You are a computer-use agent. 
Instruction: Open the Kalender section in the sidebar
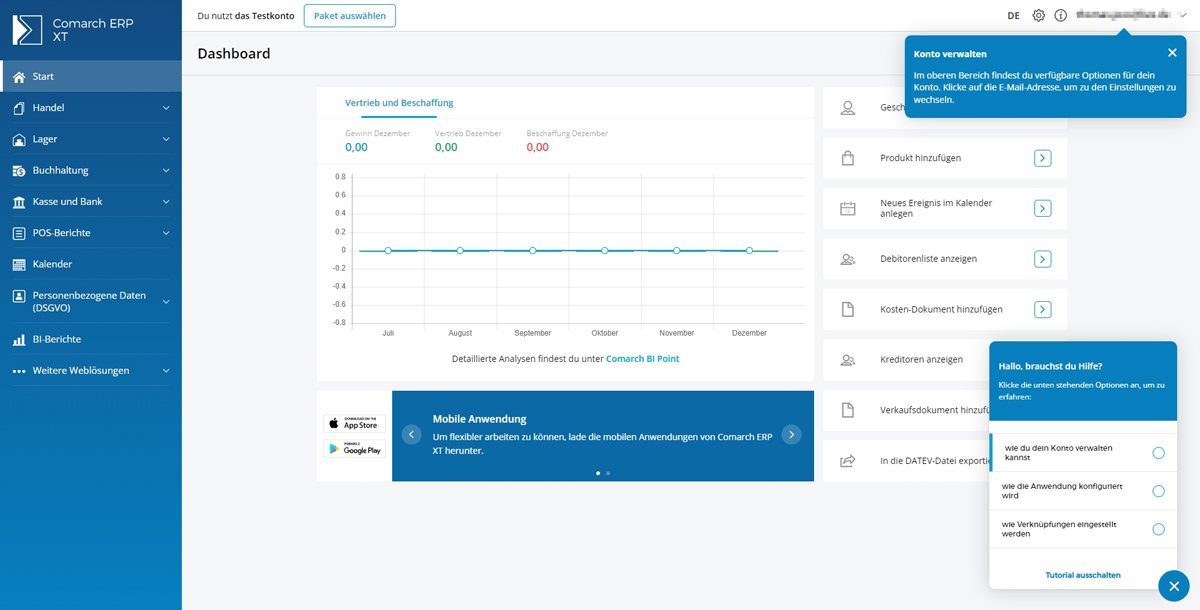pyautogui.click(x=60, y=264)
